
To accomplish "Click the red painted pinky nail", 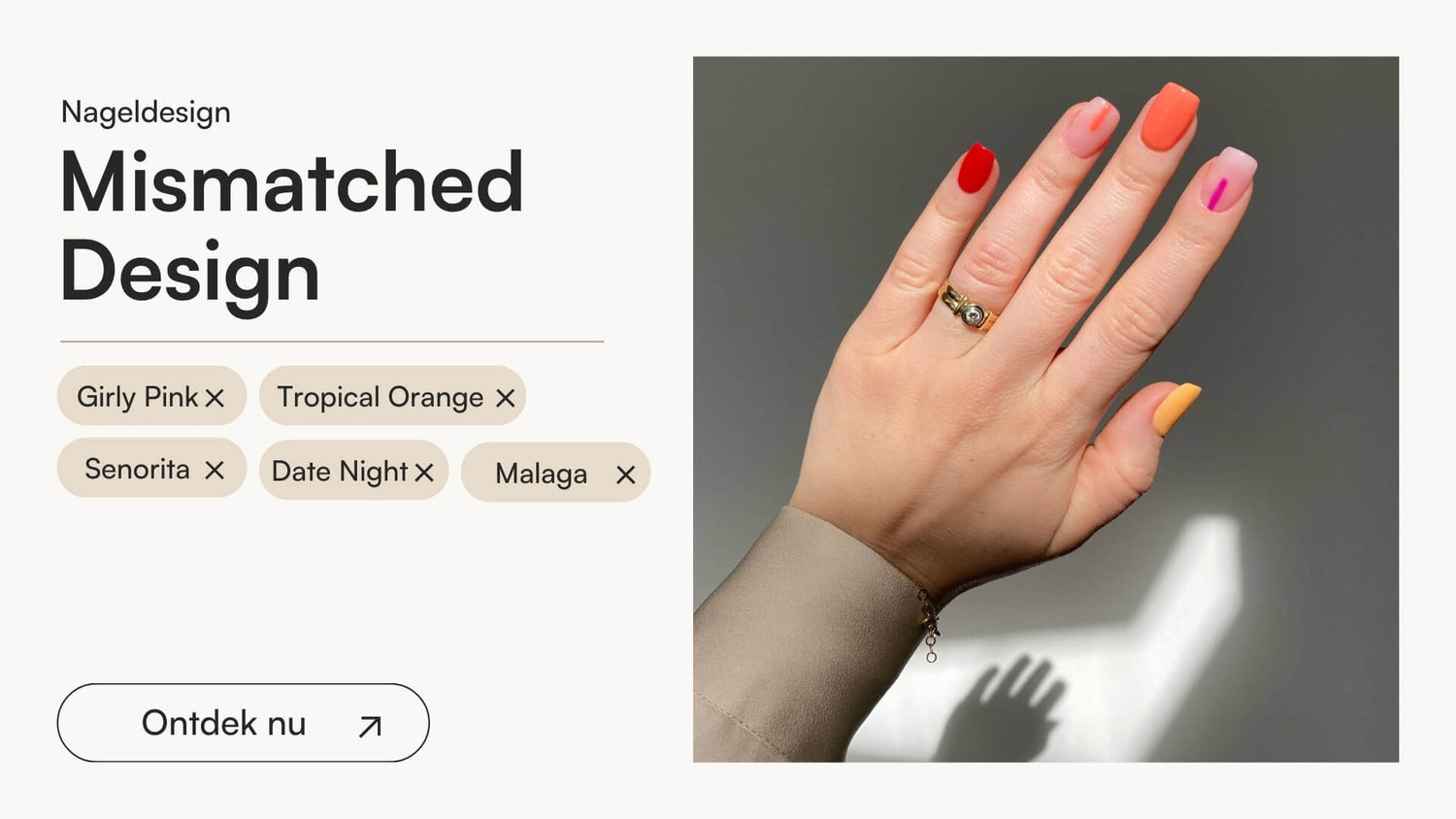I will coord(976,168).
